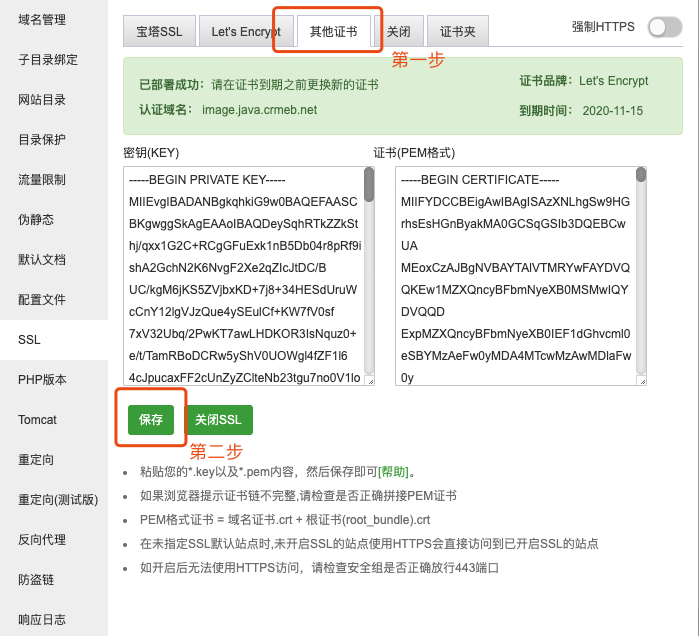Viewport: 699px width, 636px height.
Task: Click the 关闭 tab
Action: pos(399,31)
